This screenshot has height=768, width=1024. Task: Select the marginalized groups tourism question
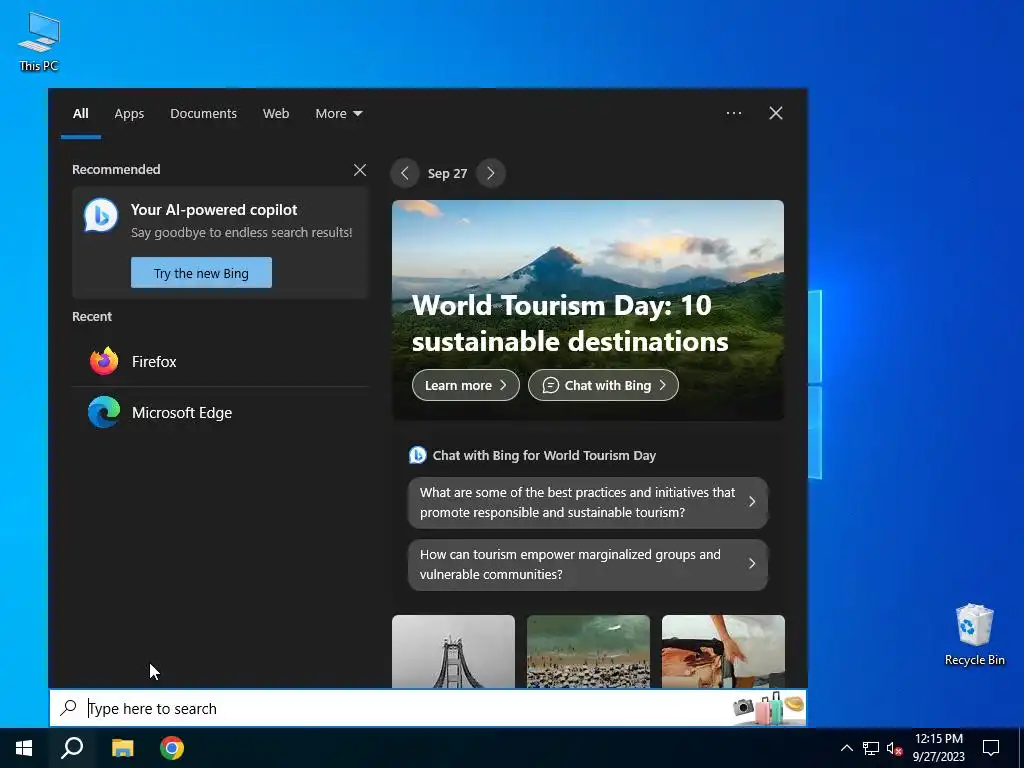point(588,564)
